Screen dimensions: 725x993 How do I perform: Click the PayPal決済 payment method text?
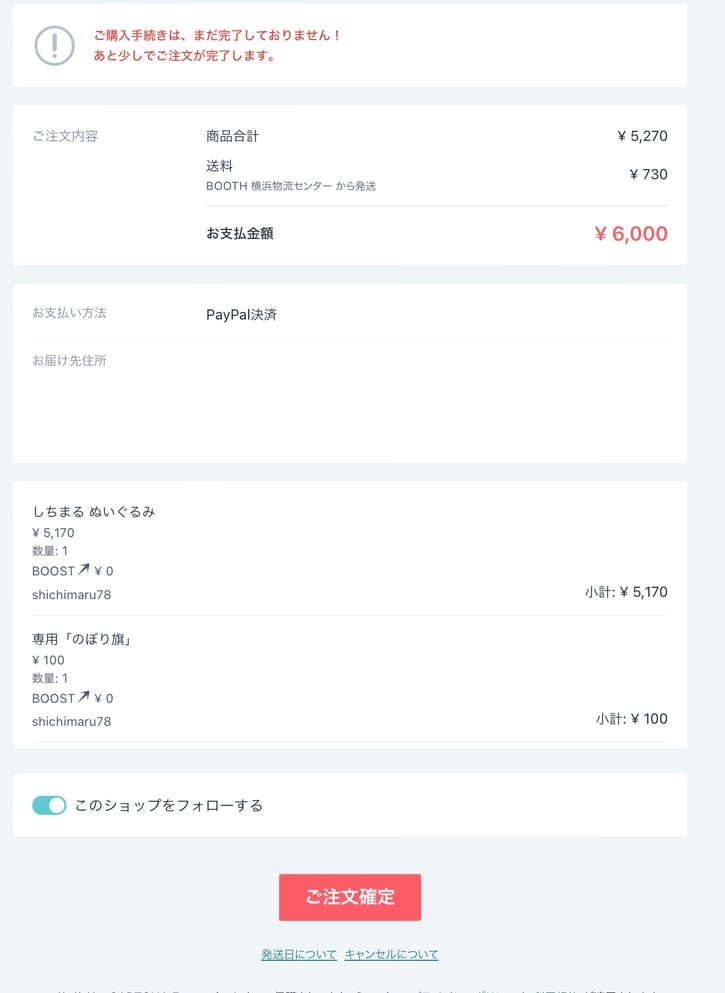pos(241,314)
